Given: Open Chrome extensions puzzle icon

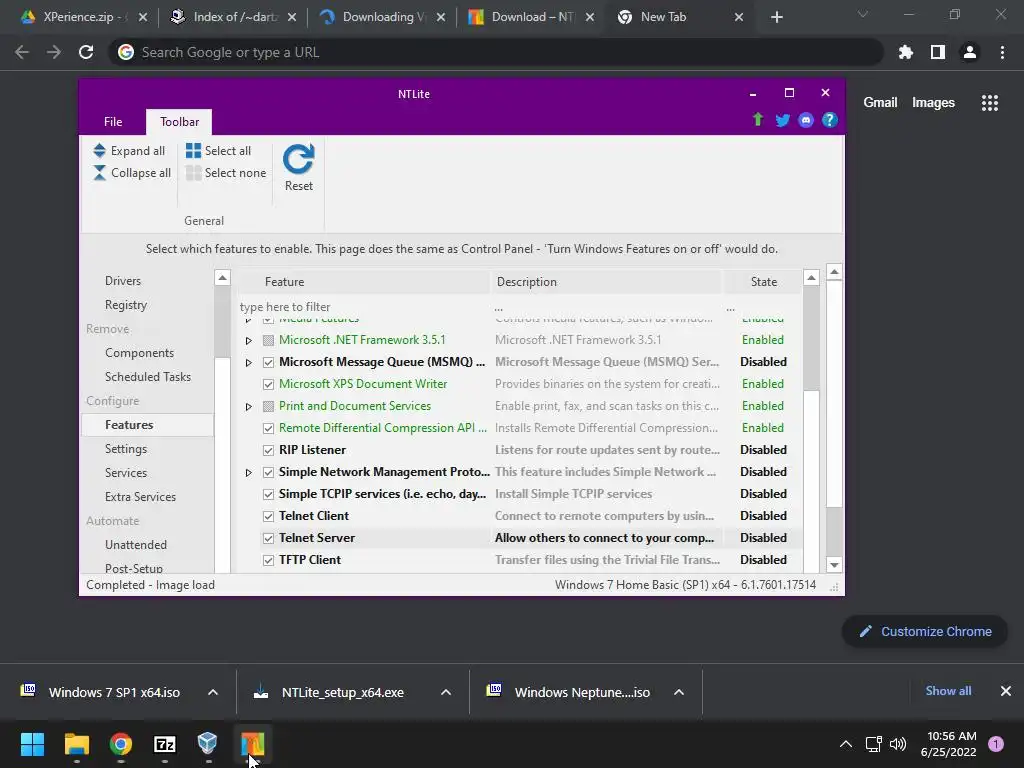Looking at the screenshot, I should point(906,52).
